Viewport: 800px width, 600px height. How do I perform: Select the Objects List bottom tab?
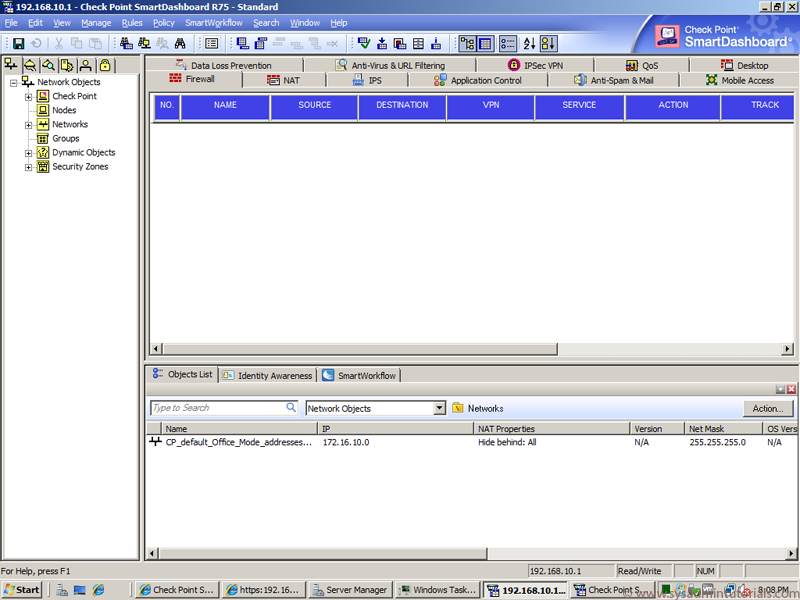(183, 374)
